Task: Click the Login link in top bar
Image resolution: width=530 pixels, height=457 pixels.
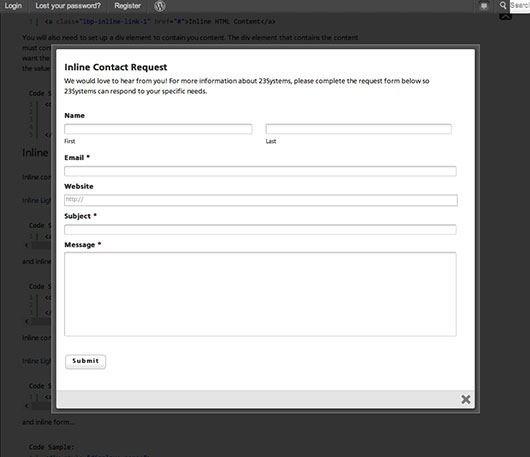Action: (13, 6)
